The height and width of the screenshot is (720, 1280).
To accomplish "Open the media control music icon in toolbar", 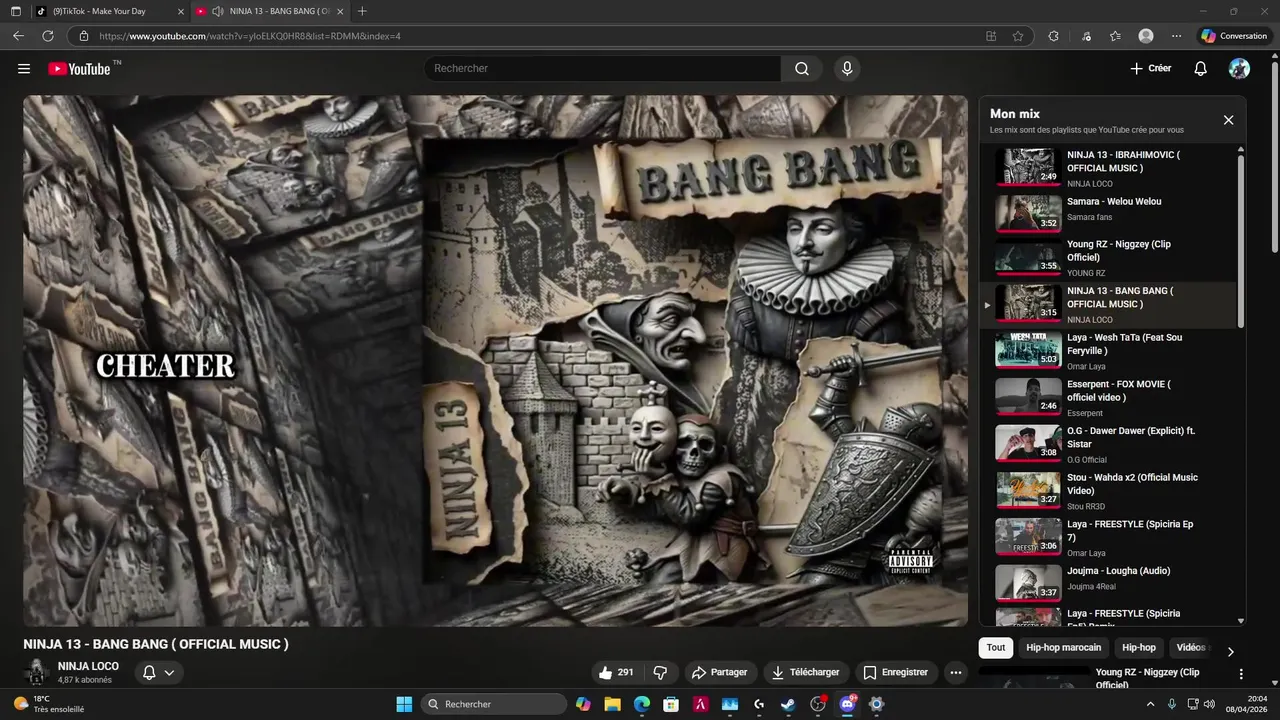I will 1086,36.
